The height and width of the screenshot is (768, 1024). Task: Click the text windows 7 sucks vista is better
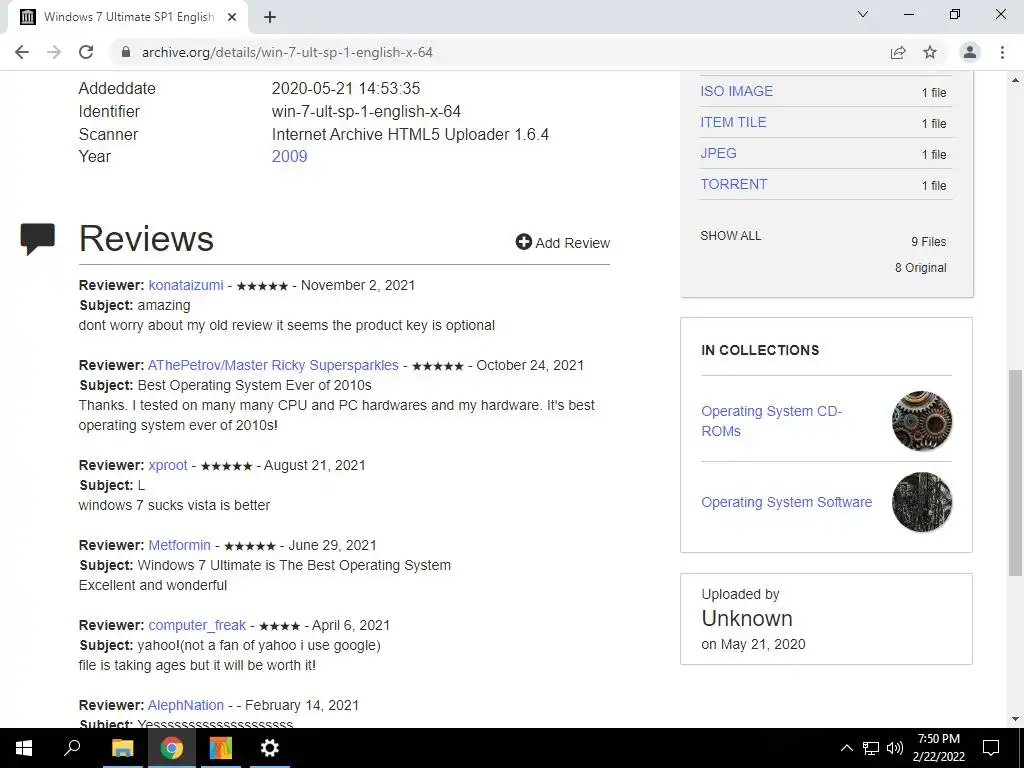coord(174,505)
